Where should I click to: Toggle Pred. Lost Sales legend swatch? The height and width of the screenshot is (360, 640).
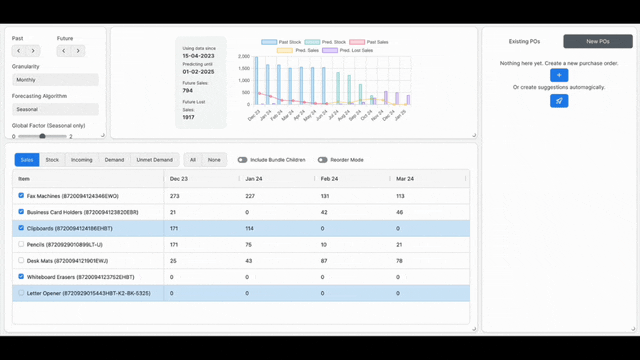click(x=330, y=50)
